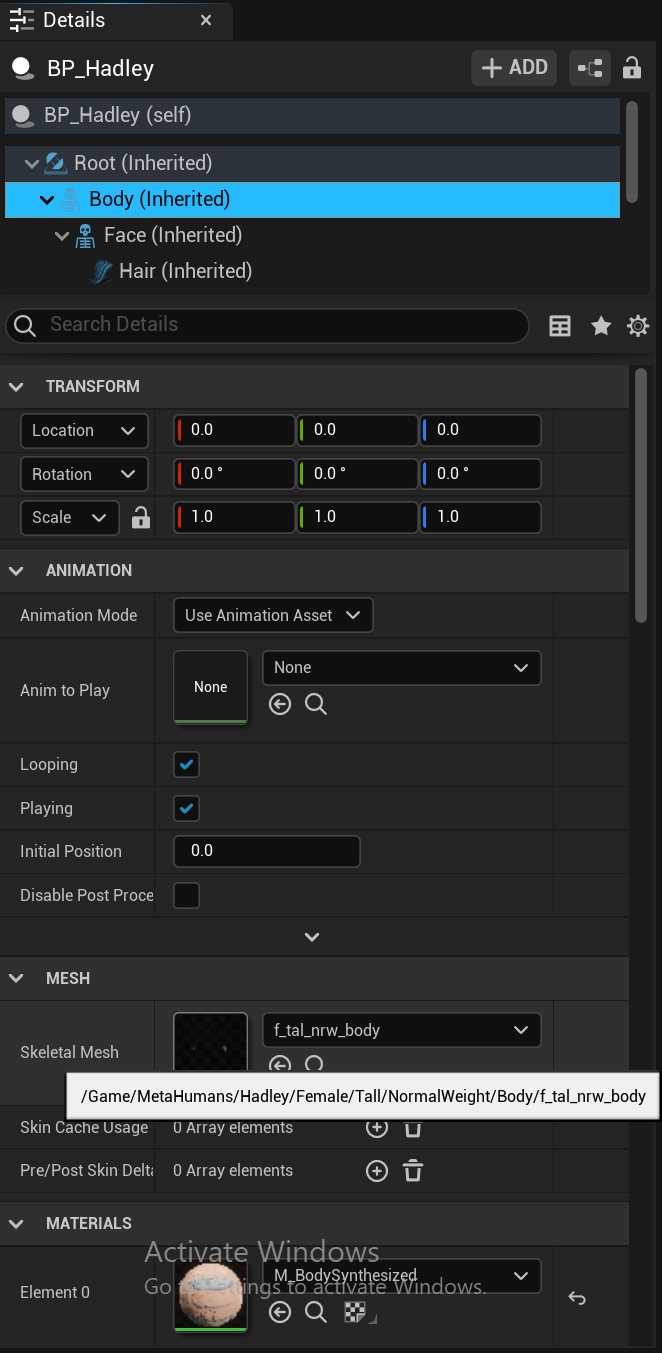This screenshot has width=662, height=1353.
Task: Add element to Skin Cache Usage array
Action: (377, 1128)
